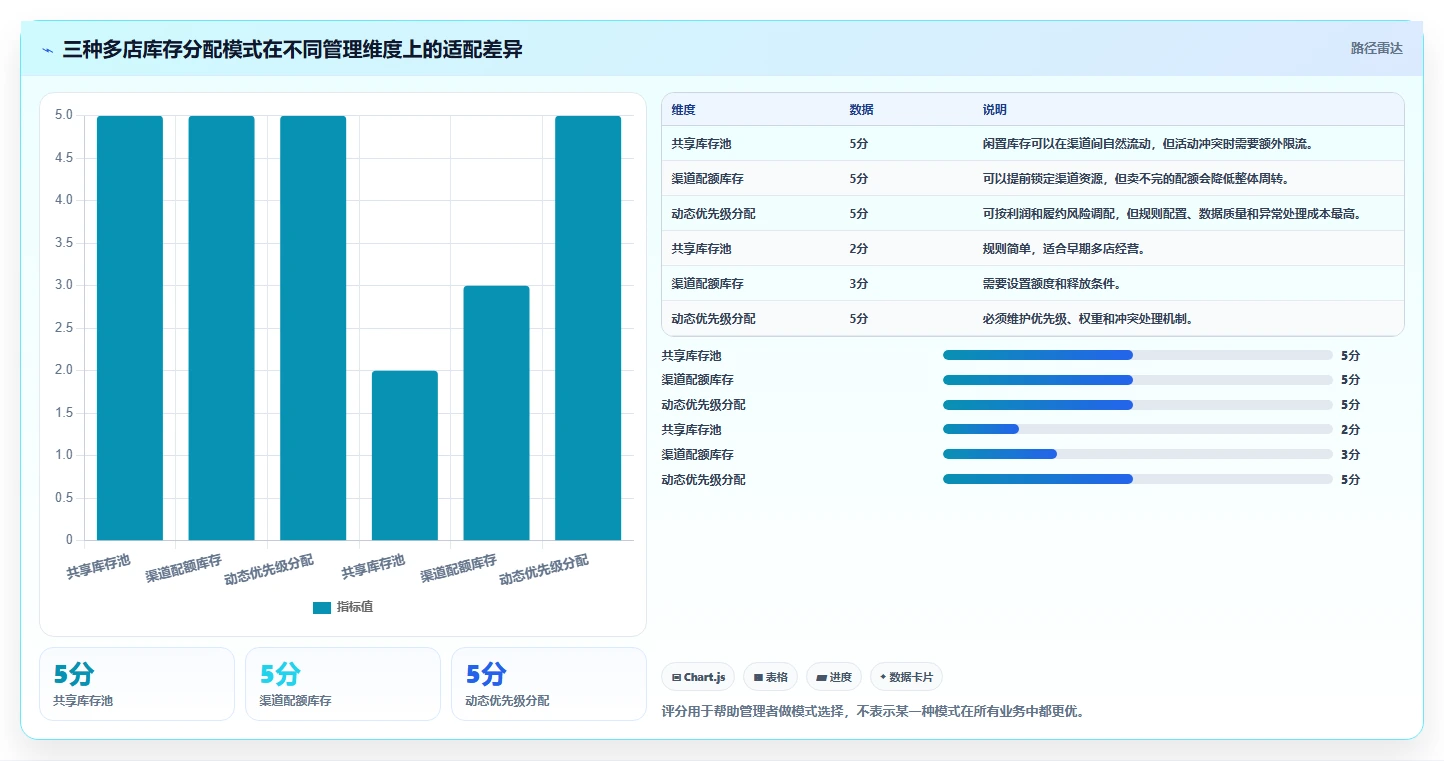Click 动态优先级分配 in the 必须维护优先级 table row
The image size is (1444, 761).
pos(714,319)
